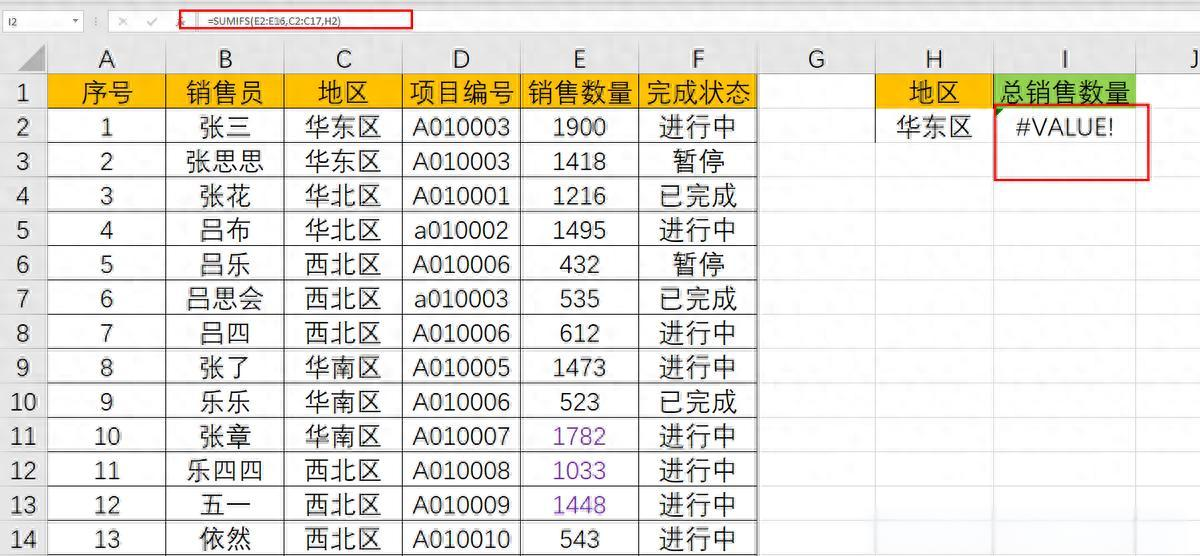Click the cell with 张花
Viewport: 1200px width, 556px height.
click(225, 196)
